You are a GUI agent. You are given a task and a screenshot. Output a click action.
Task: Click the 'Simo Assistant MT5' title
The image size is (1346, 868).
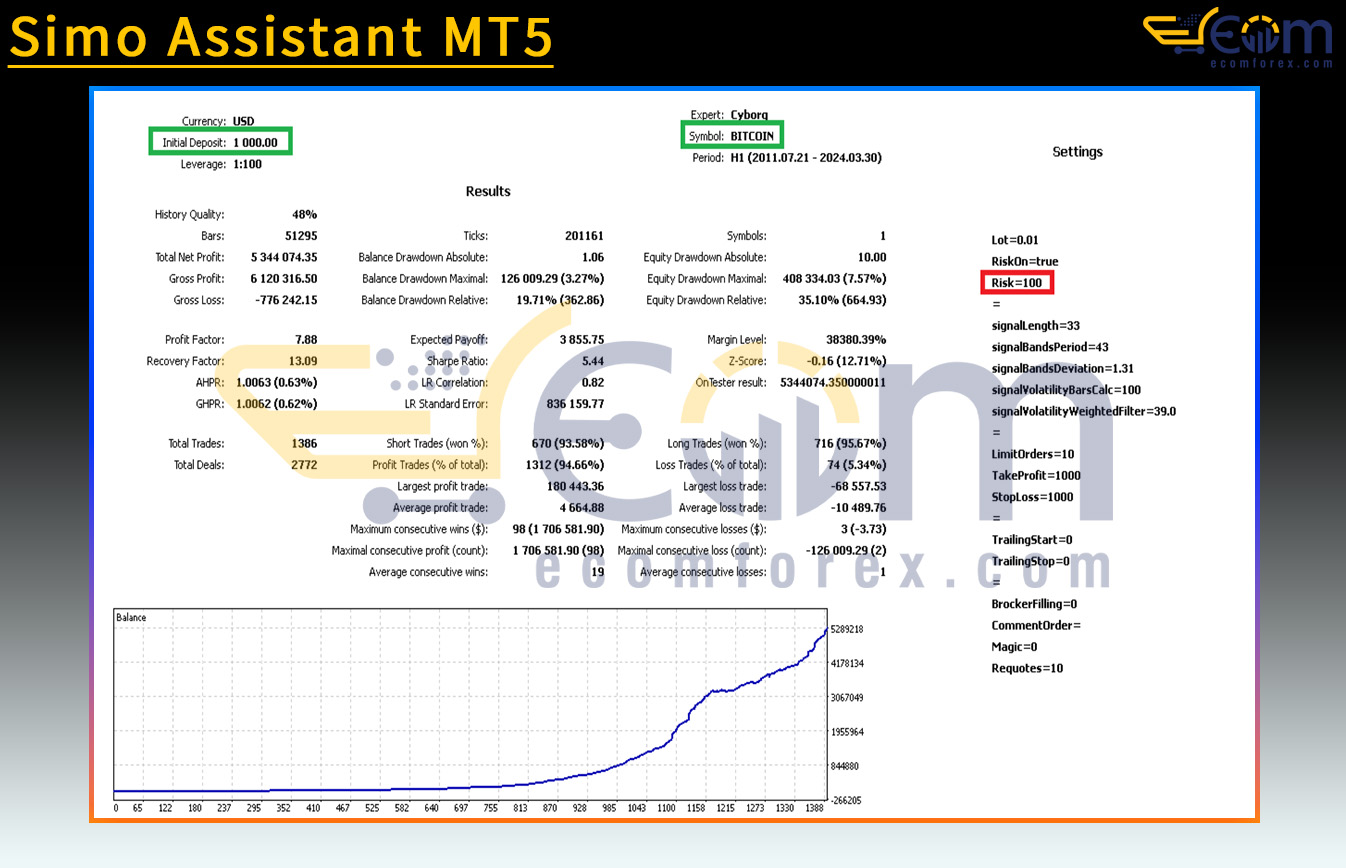tap(281, 37)
